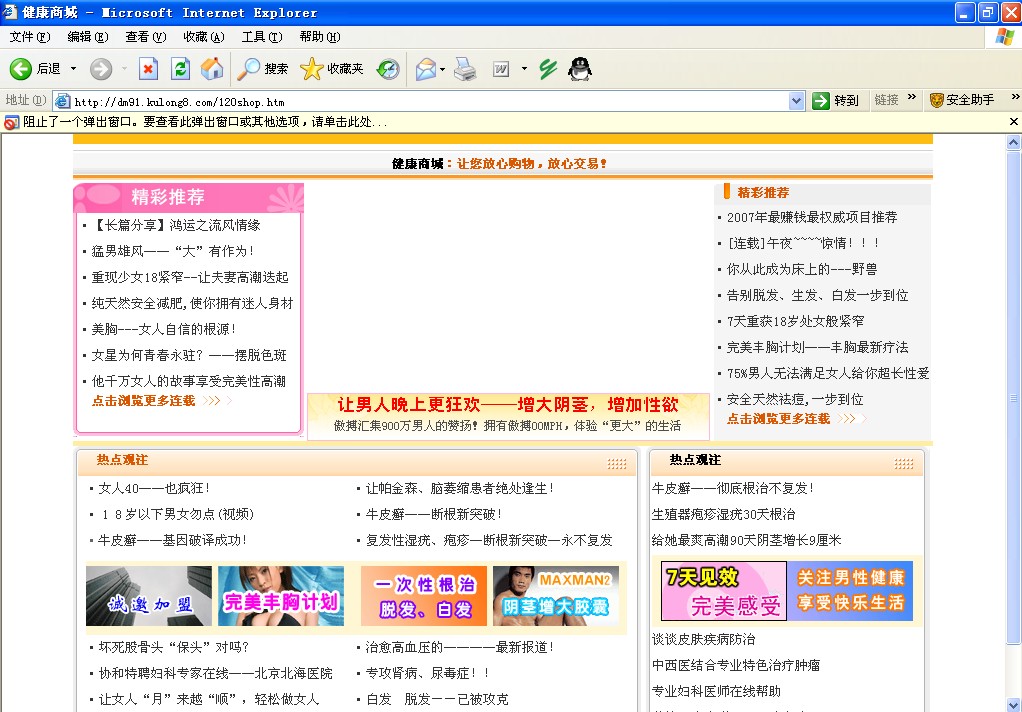Viewport: 1022px width, 712px height.
Task: Launch QQ penguin toolbar icon
Action: click(x=579, y=68)
